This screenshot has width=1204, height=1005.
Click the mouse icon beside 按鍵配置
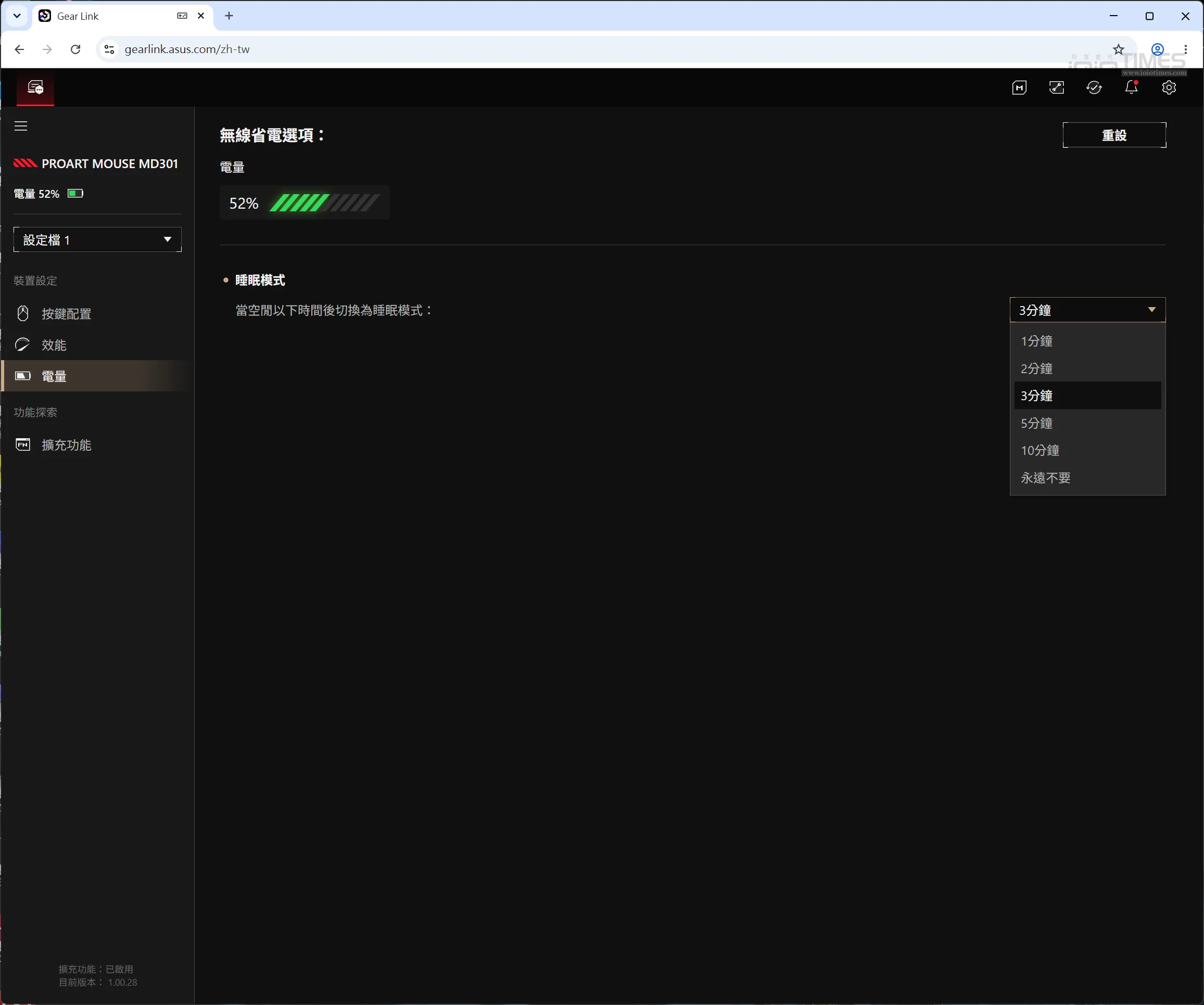point(23,313)
